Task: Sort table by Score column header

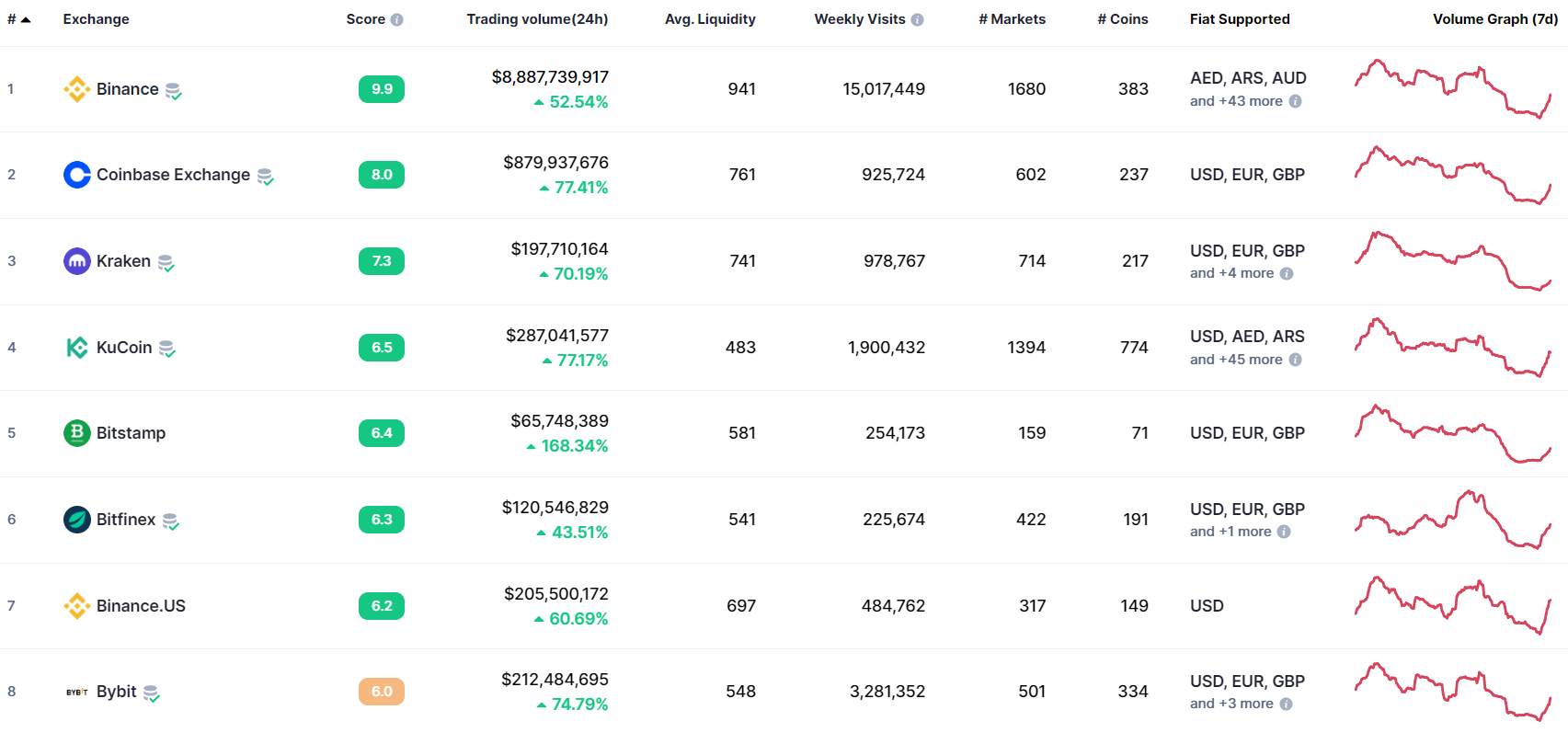Action: click(x=365, y=19)
